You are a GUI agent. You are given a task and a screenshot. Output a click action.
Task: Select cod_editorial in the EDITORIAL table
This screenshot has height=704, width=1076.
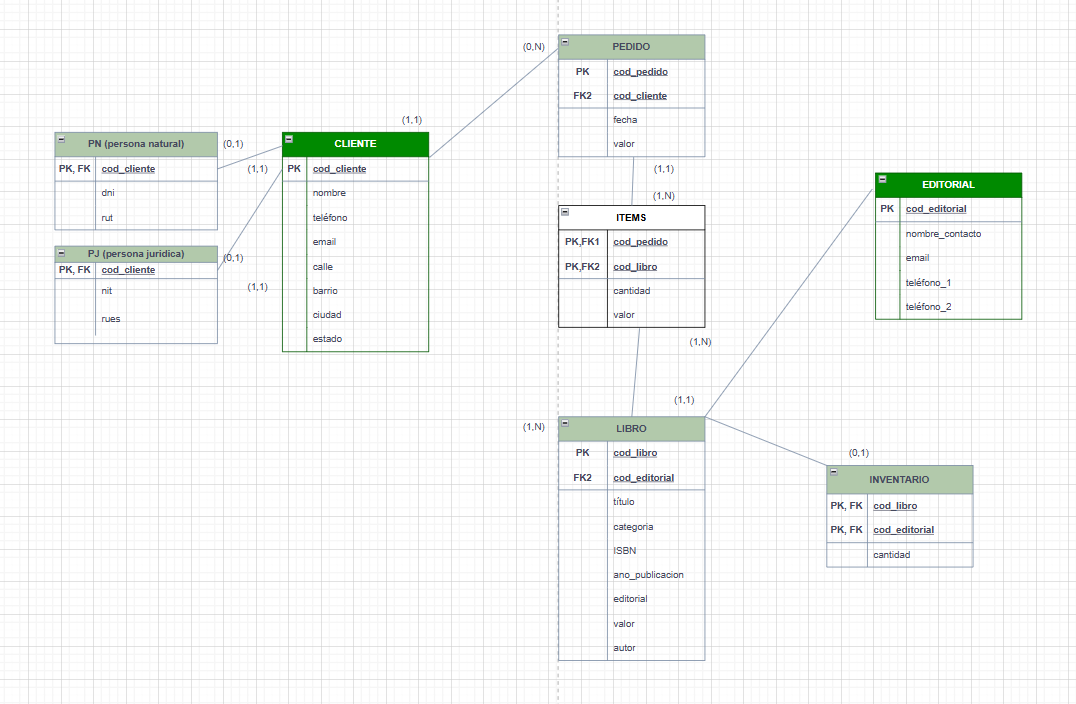tap(936, 209)
